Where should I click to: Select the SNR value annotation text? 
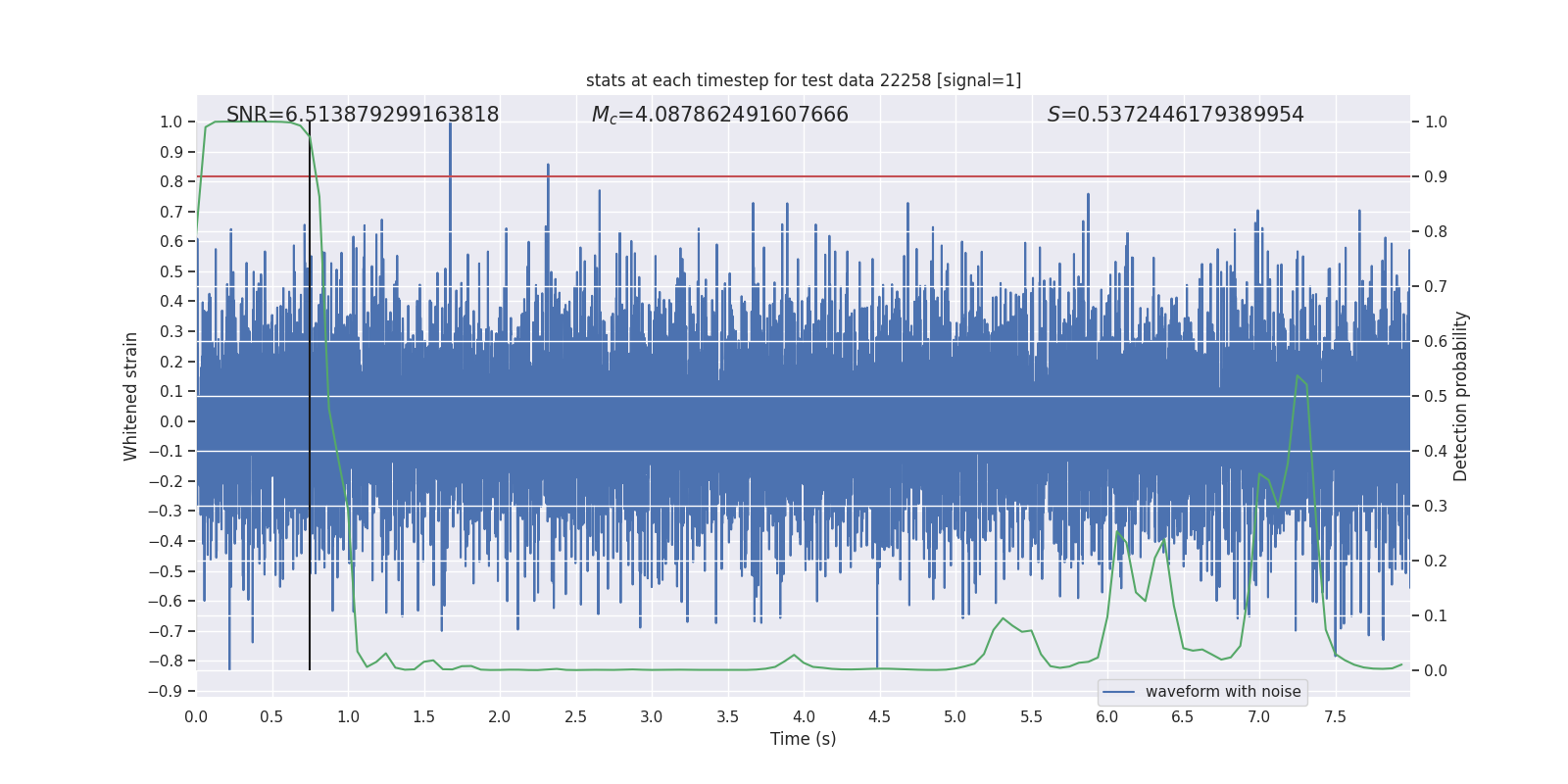[x=363, y=115]
